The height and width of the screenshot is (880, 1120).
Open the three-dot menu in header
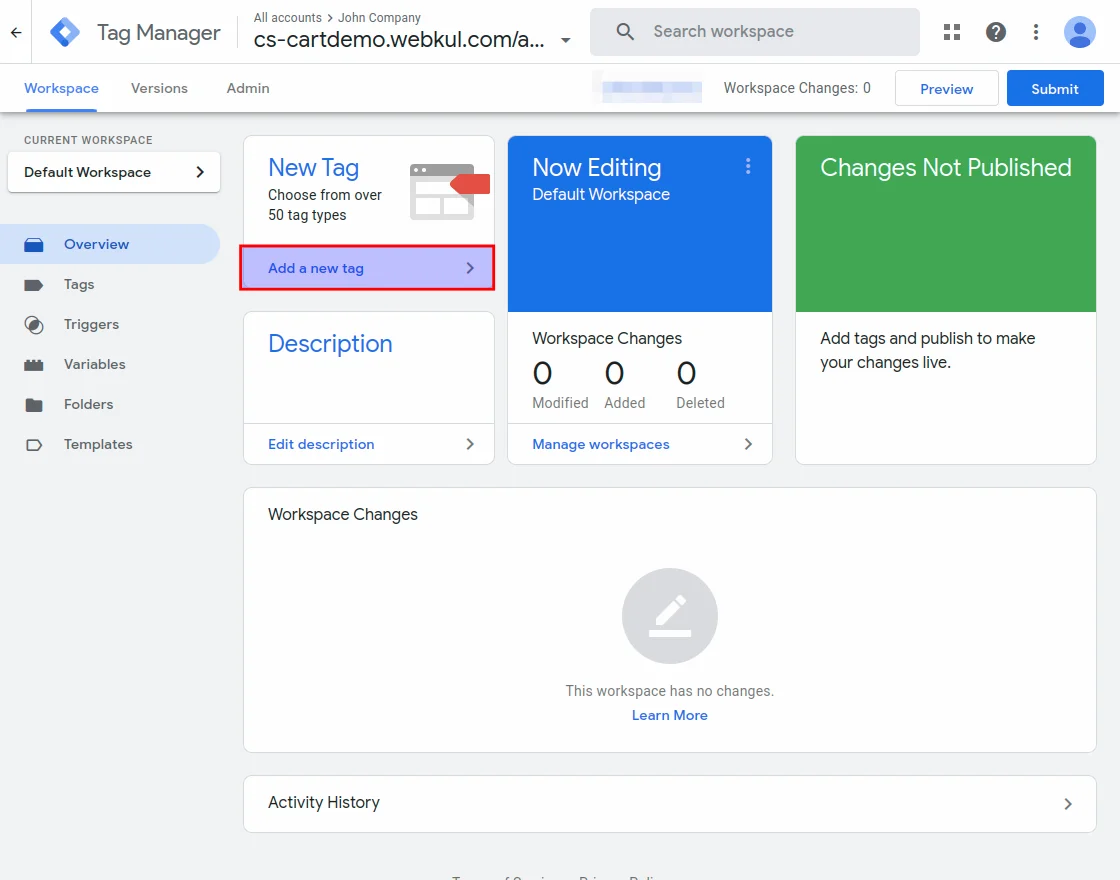click(x=1036, y=32)
